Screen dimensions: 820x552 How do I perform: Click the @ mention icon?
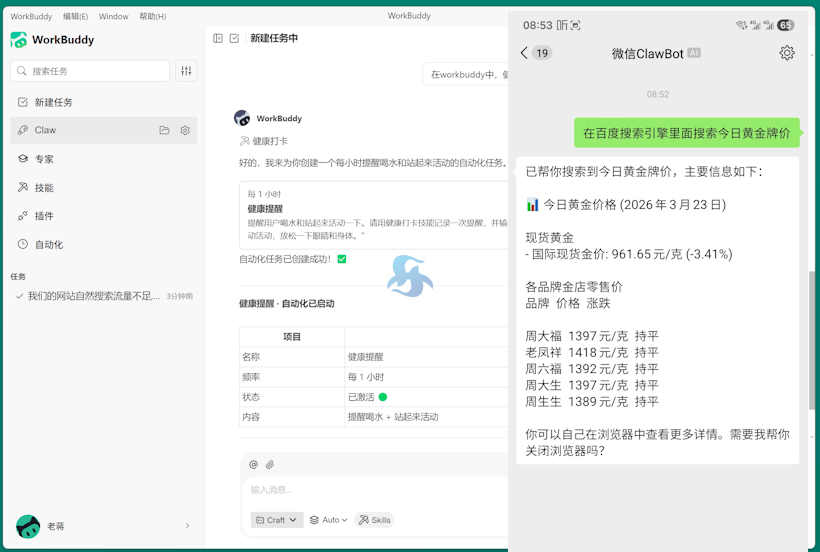(x=254, y=464)
